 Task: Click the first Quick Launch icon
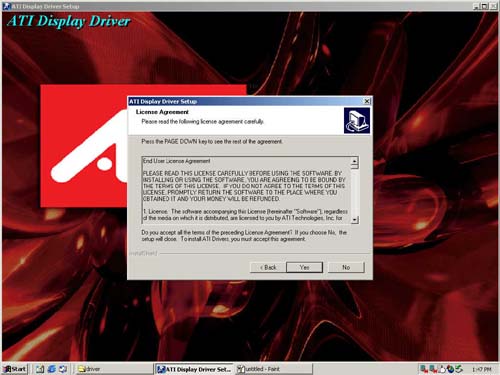(40, 369)
